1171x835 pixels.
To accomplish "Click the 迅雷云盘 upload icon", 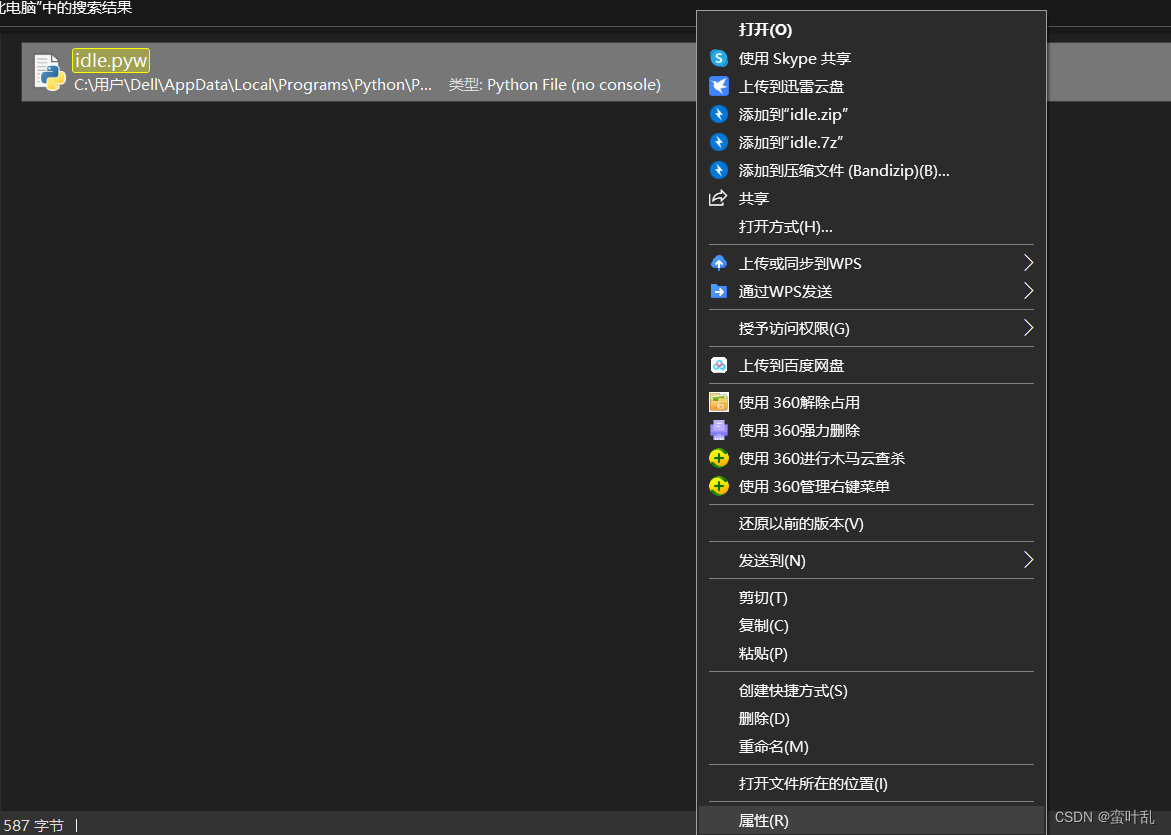I will pos(719,86).
